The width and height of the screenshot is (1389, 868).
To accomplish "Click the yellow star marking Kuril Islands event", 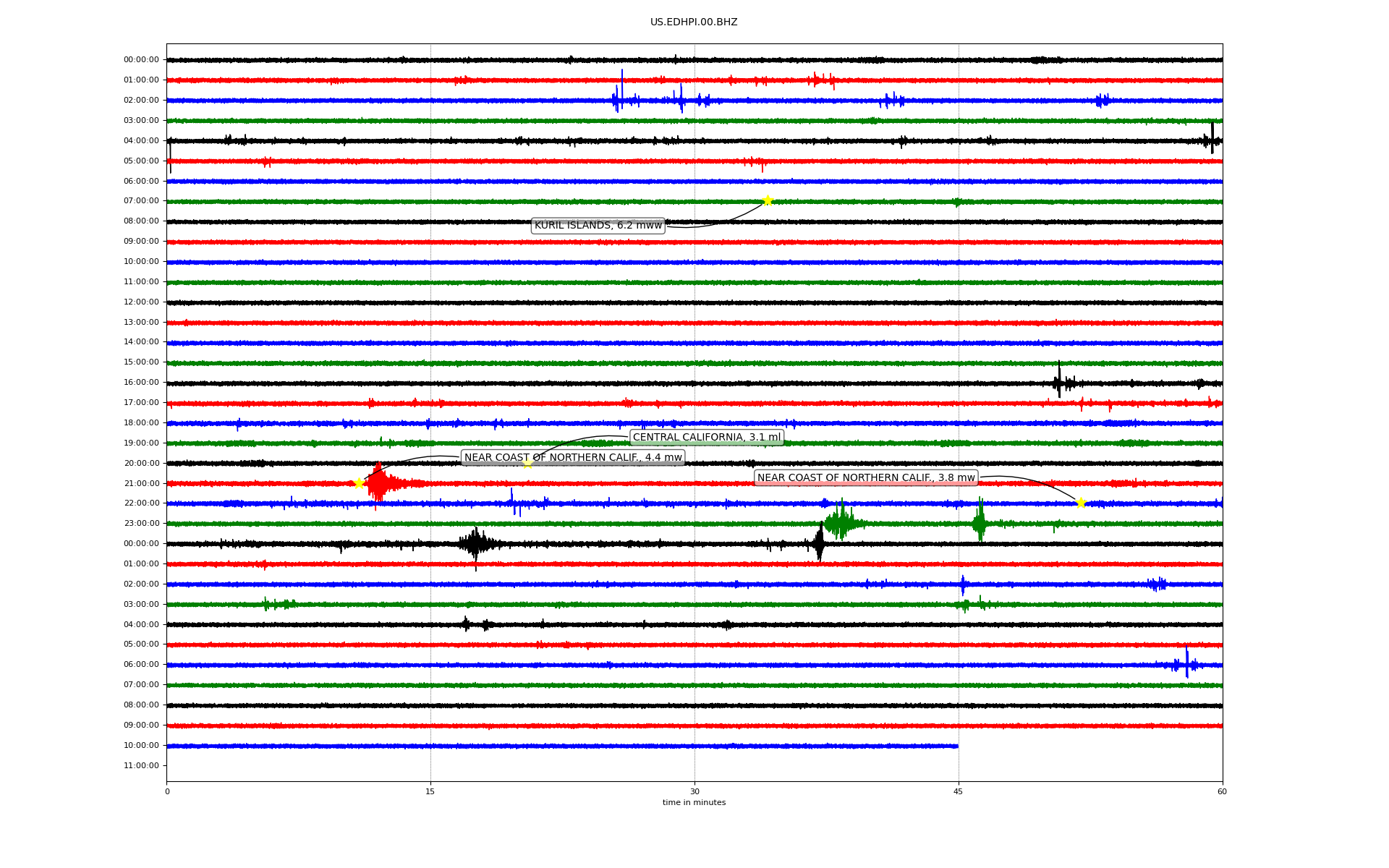I will 768,200.
